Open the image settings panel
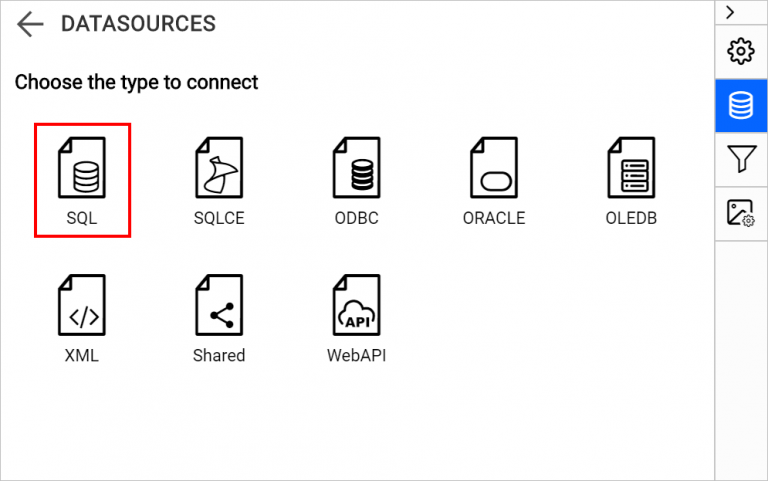Image resolution: width=768 pixels, height=481 pixels. pyautogui.click(x=741, y=213)
